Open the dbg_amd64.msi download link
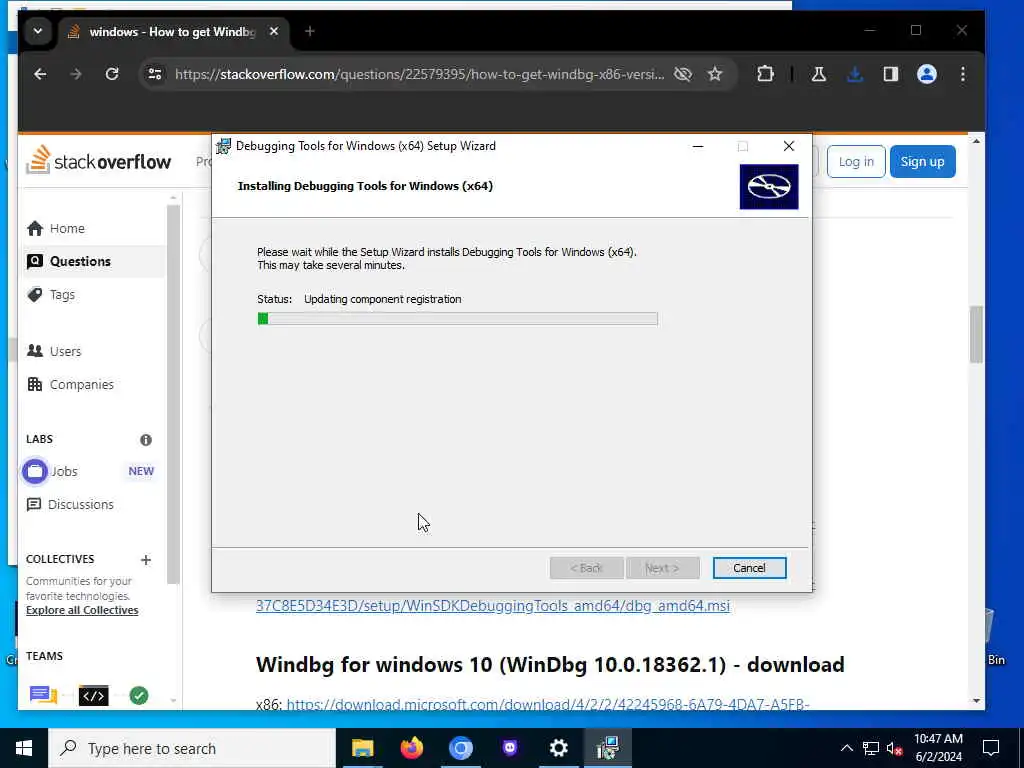This screenshot has width=1024, height=768. [x=492, y=605]
